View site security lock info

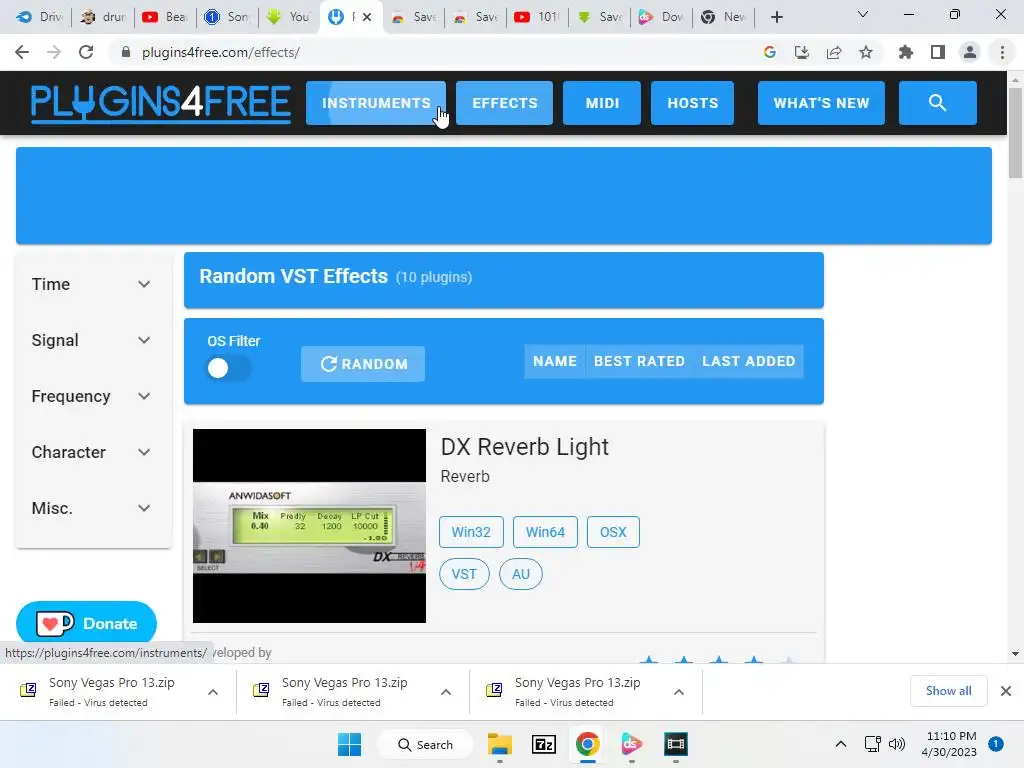126,52
